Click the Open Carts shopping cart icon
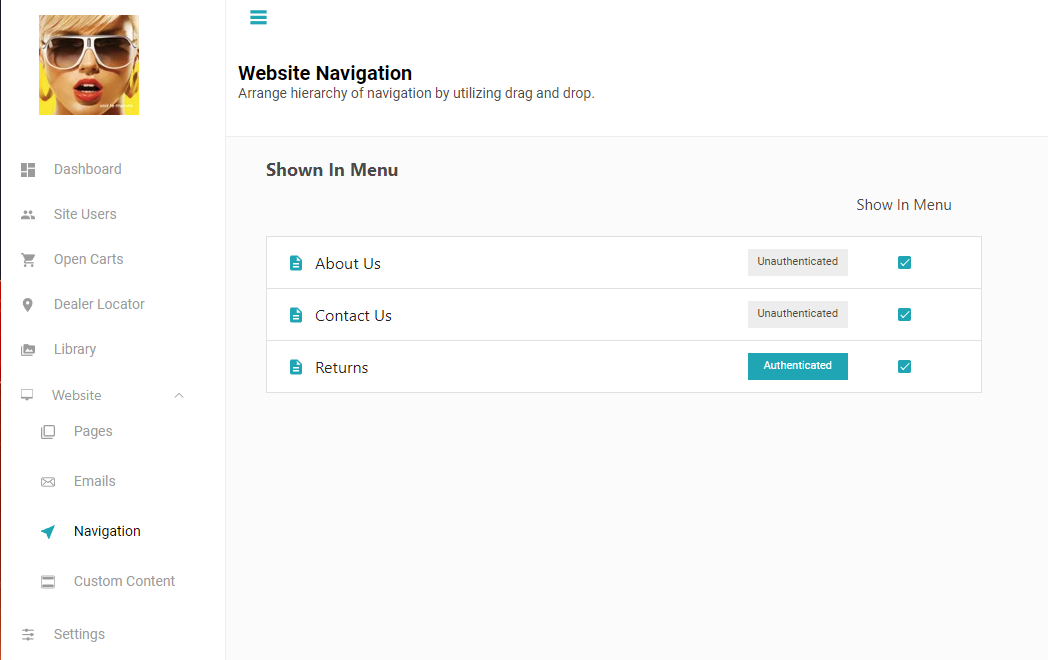The width and height of the screenshot is (1048, 660). [28, 259]
